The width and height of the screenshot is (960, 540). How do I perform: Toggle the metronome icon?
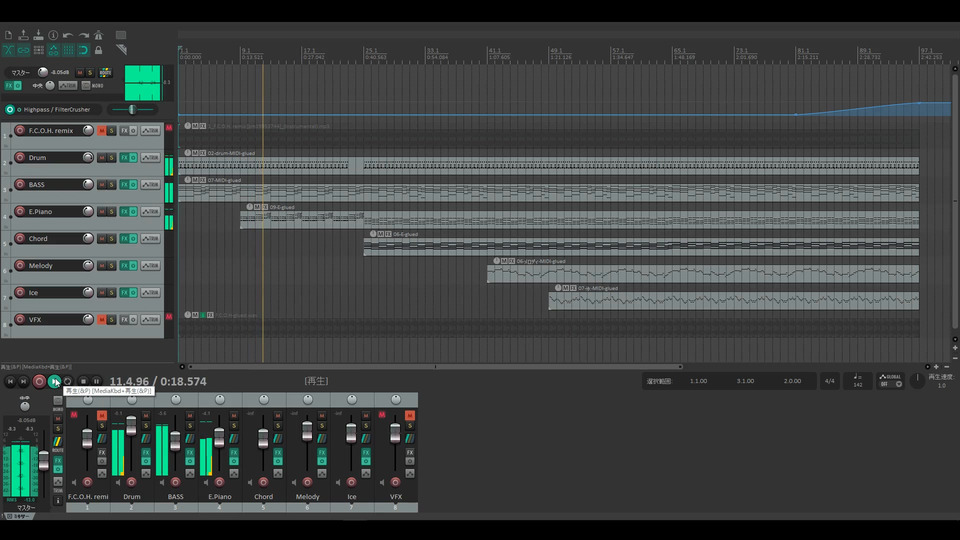coord(99,36)
